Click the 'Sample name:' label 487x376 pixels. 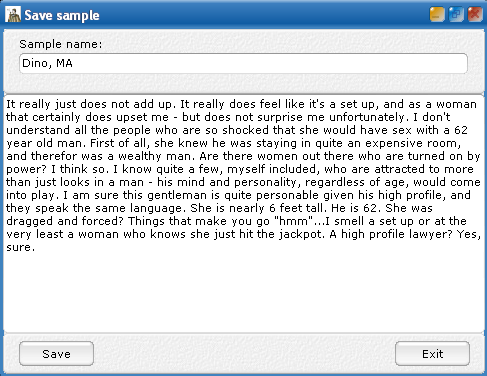[x=61, y=44]
